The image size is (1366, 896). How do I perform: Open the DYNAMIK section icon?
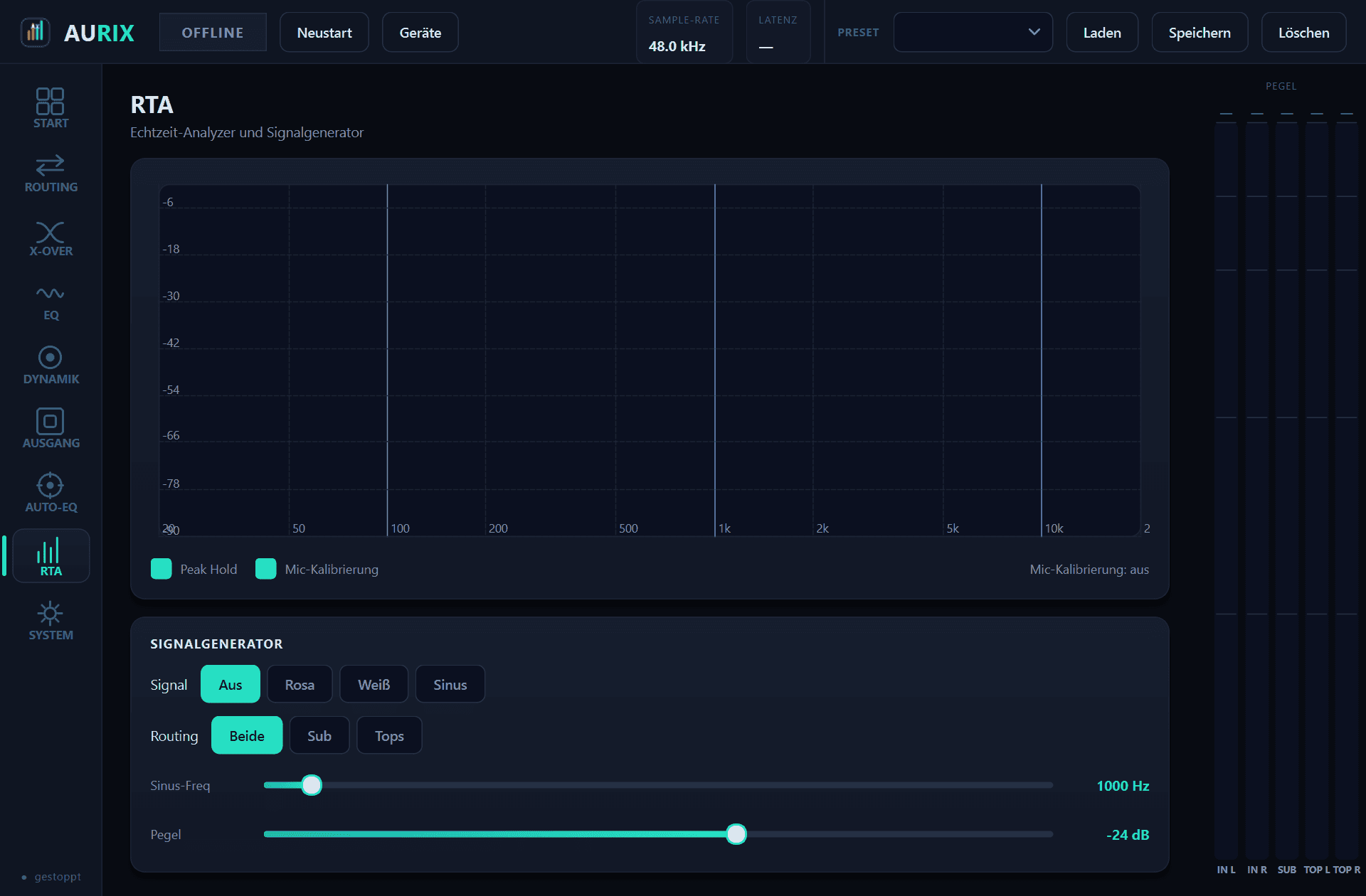pos(51,357)
